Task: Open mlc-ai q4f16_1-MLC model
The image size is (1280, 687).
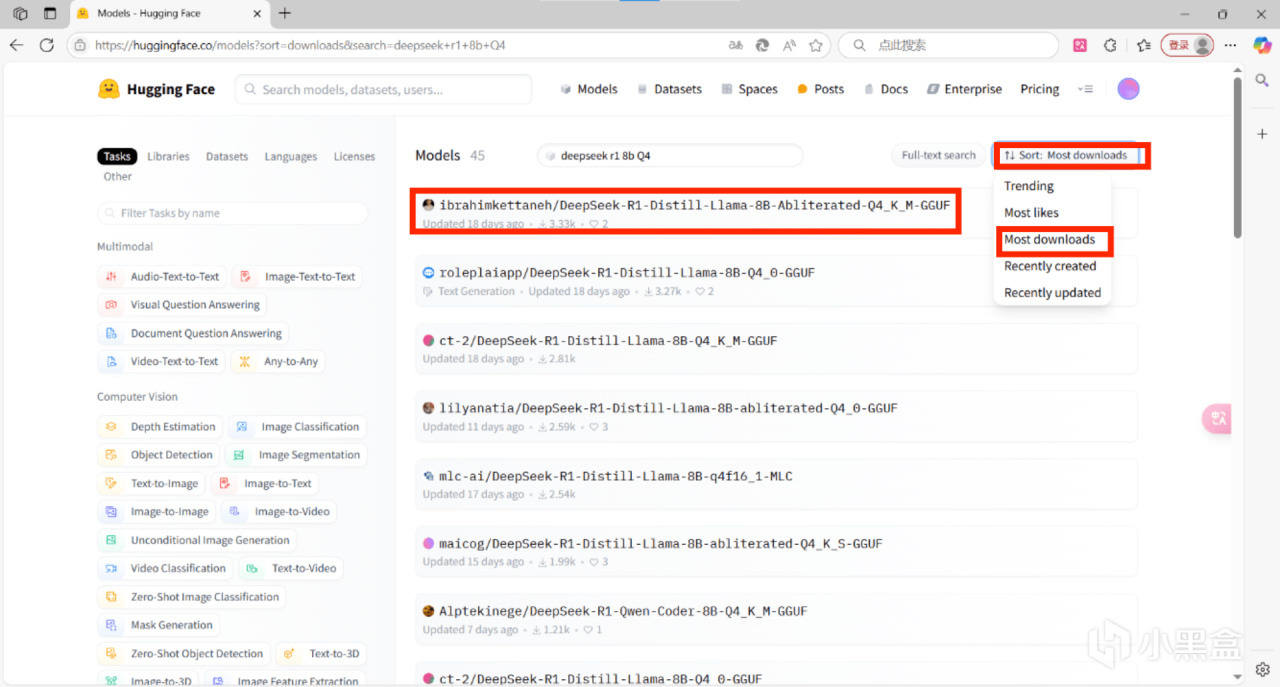Action: [x=776, y=484]
